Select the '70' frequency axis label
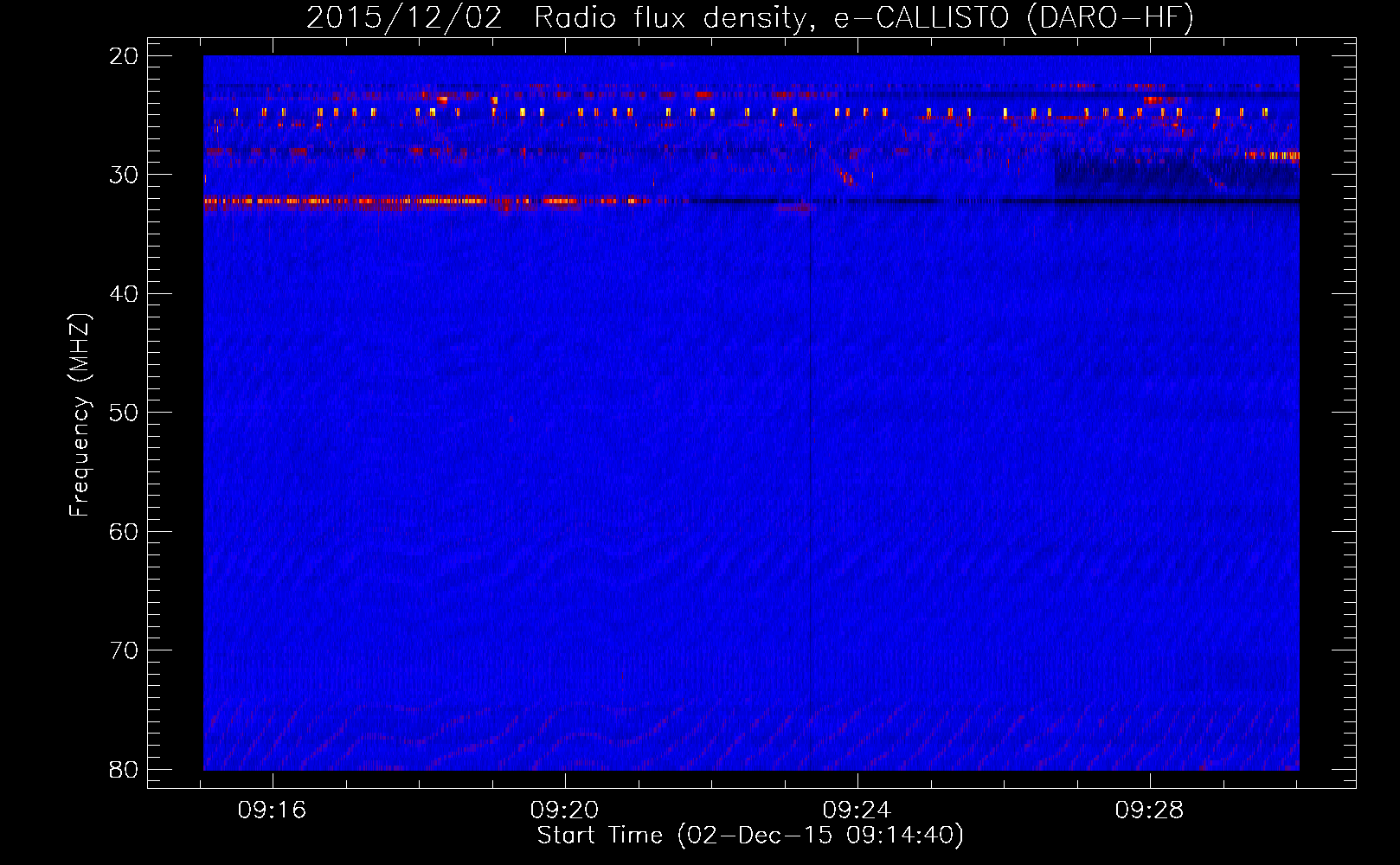Screen dimensions: 1400x865 tap(125, 650)
